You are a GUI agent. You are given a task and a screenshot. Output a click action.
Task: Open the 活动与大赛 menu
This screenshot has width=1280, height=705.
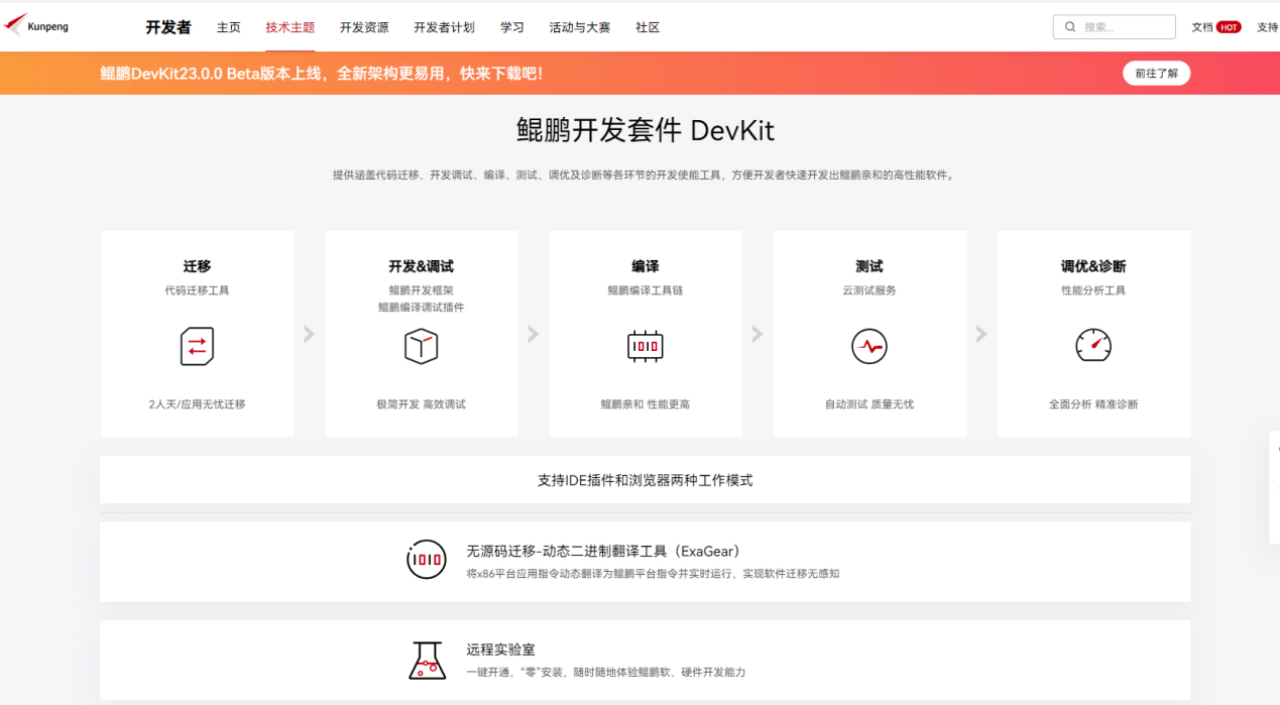(580, 27)
